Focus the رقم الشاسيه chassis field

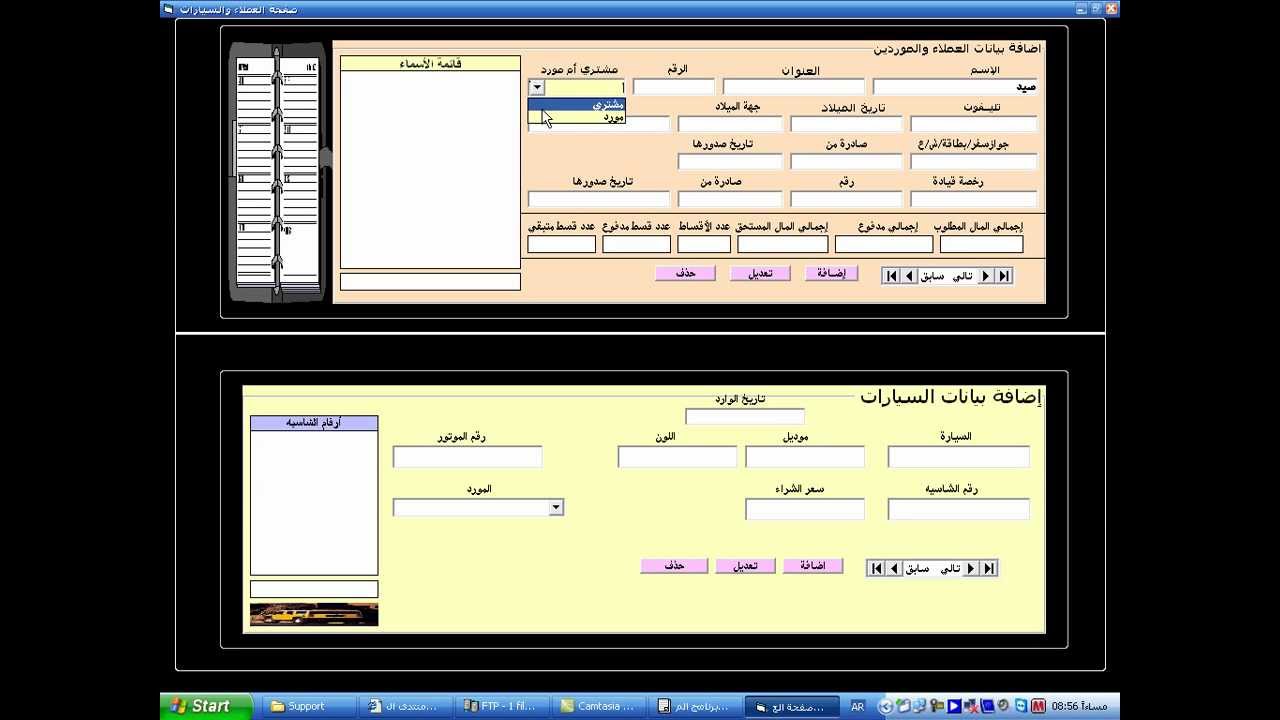[959, 509]
